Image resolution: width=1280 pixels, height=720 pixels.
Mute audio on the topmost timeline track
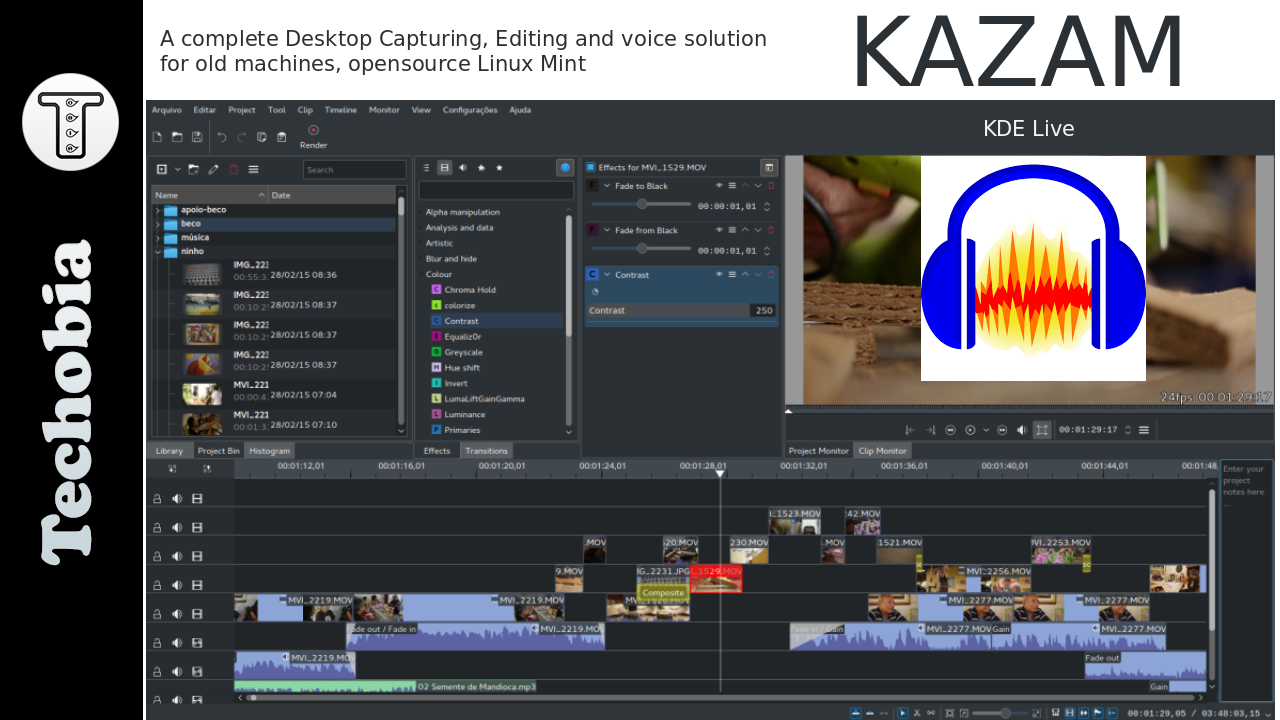(177, 499)
